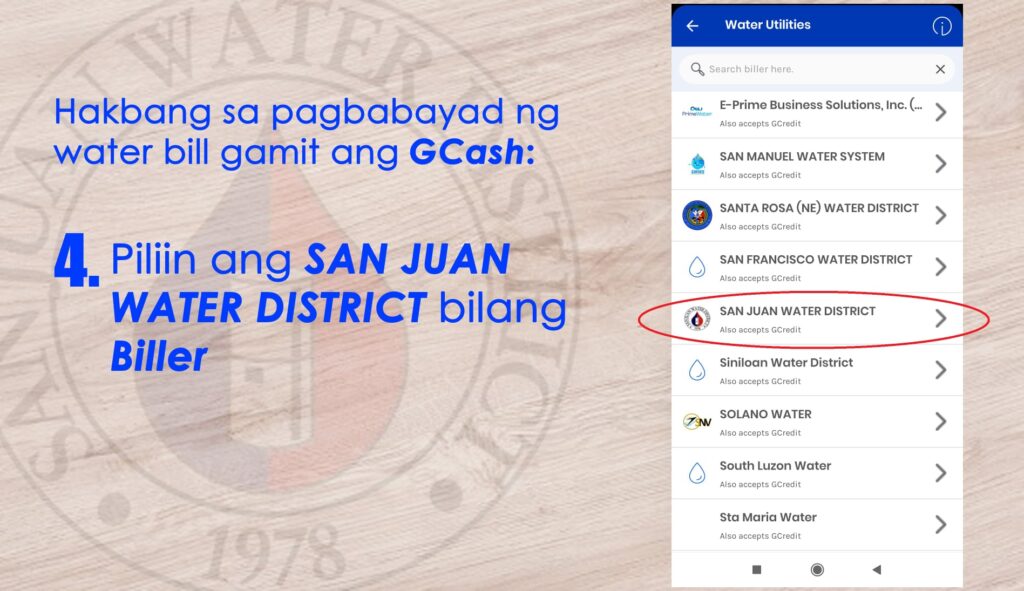Open Sta Maria Water chevron
Screen dimensions: 1024x591
[x=940, y=524]
